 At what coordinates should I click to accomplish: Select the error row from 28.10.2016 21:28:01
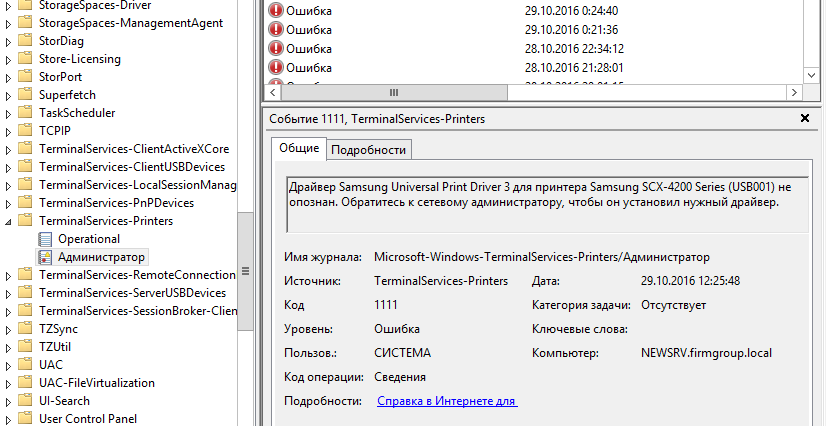click(x=534, y=67)
